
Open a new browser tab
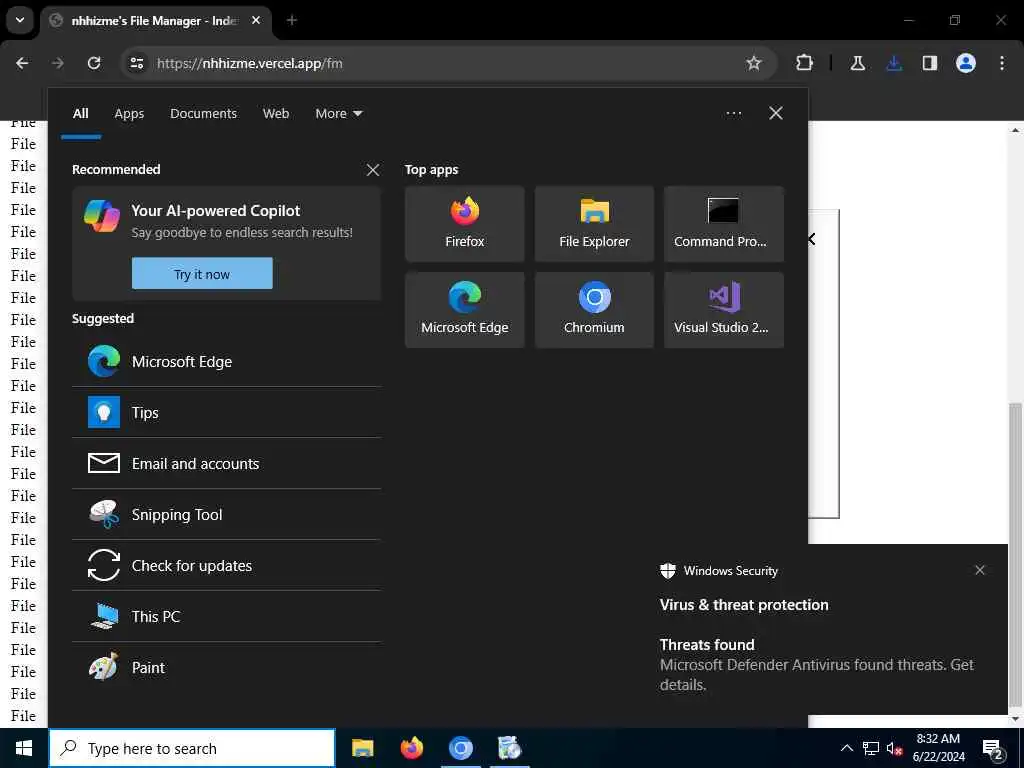pos(292,20)
